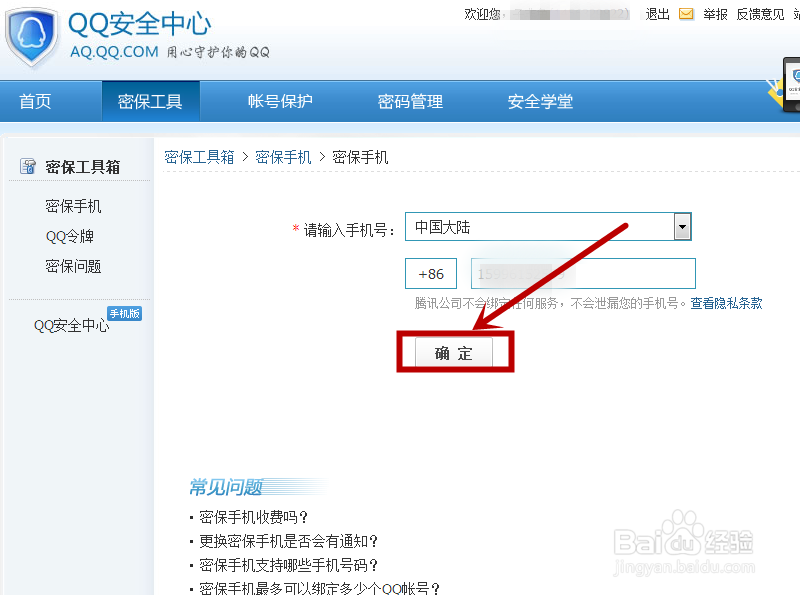
Task: Click the phone number input field
Action: coord(583,274)
